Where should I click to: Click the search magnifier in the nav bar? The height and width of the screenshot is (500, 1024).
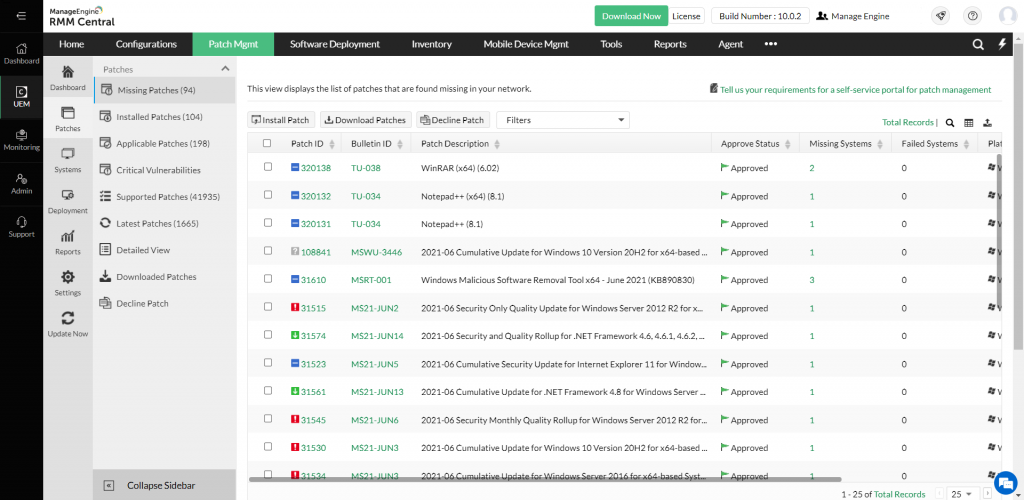point(978,44)
